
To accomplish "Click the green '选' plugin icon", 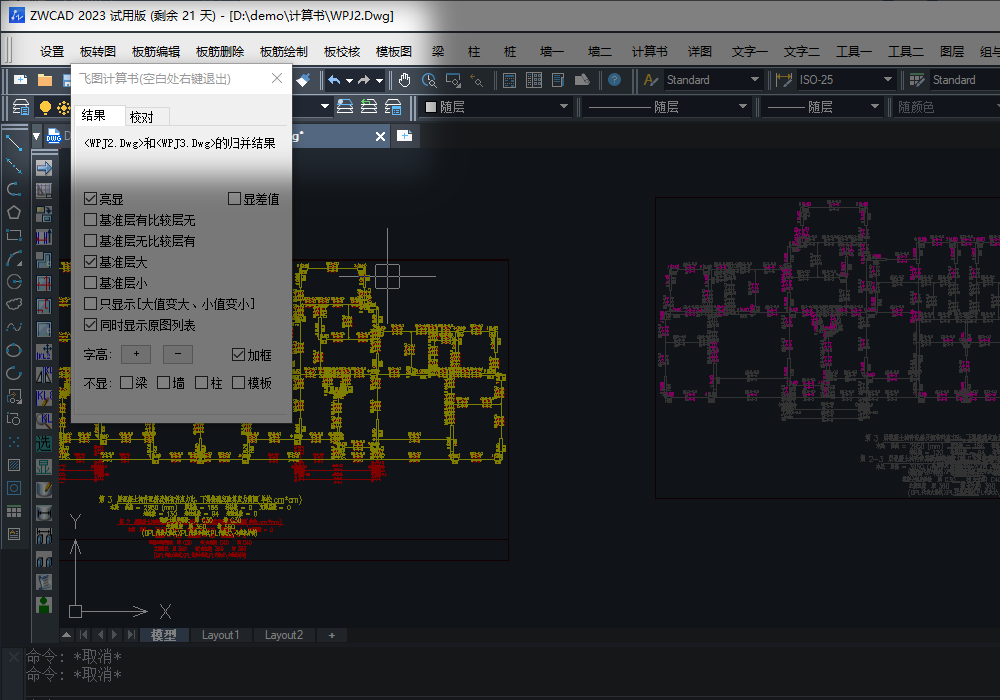I will coord(43,443).
